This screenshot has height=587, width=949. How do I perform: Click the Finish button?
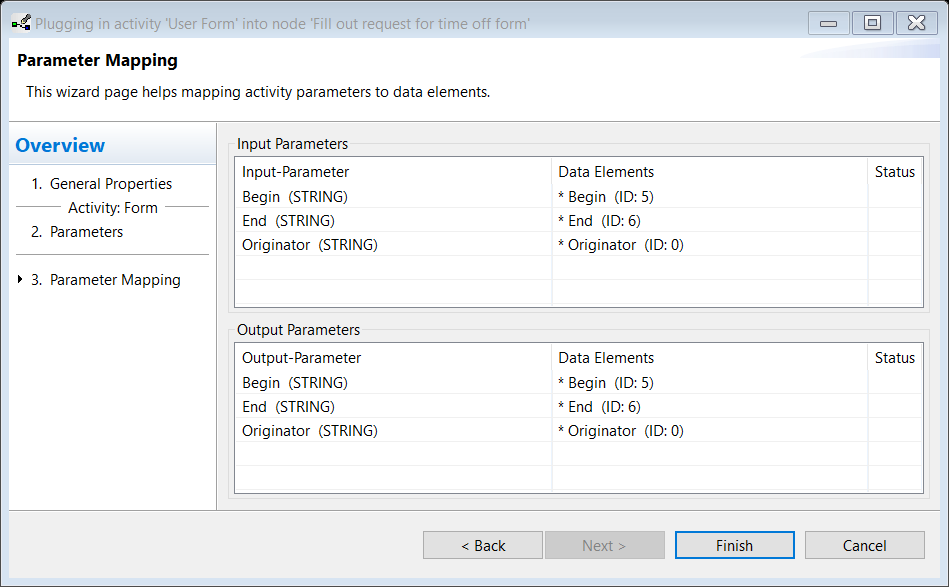coord(735,545)
